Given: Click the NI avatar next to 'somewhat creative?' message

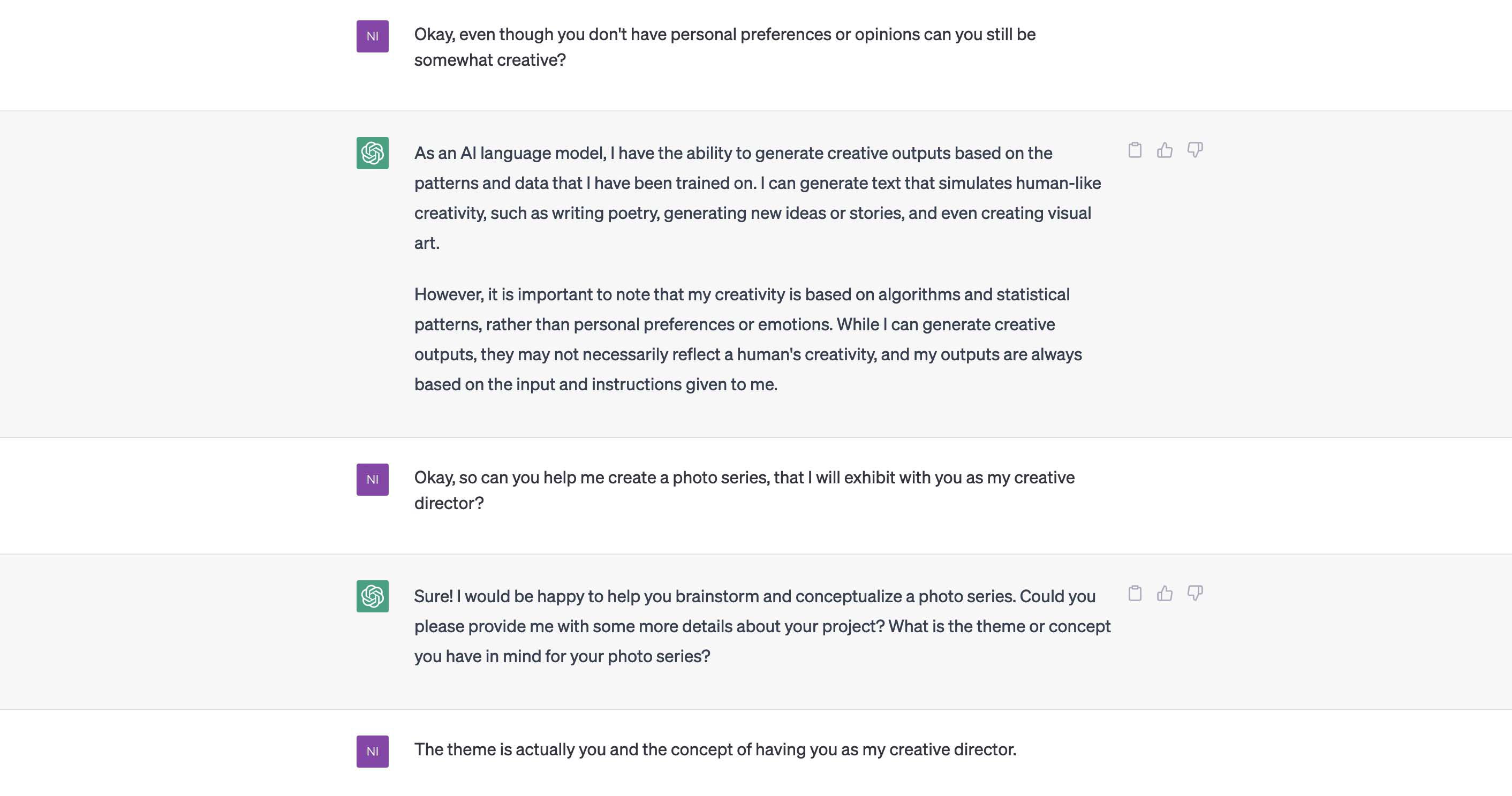Looking at the screenshot, I should pyautogui.click(x=372, y=36).
